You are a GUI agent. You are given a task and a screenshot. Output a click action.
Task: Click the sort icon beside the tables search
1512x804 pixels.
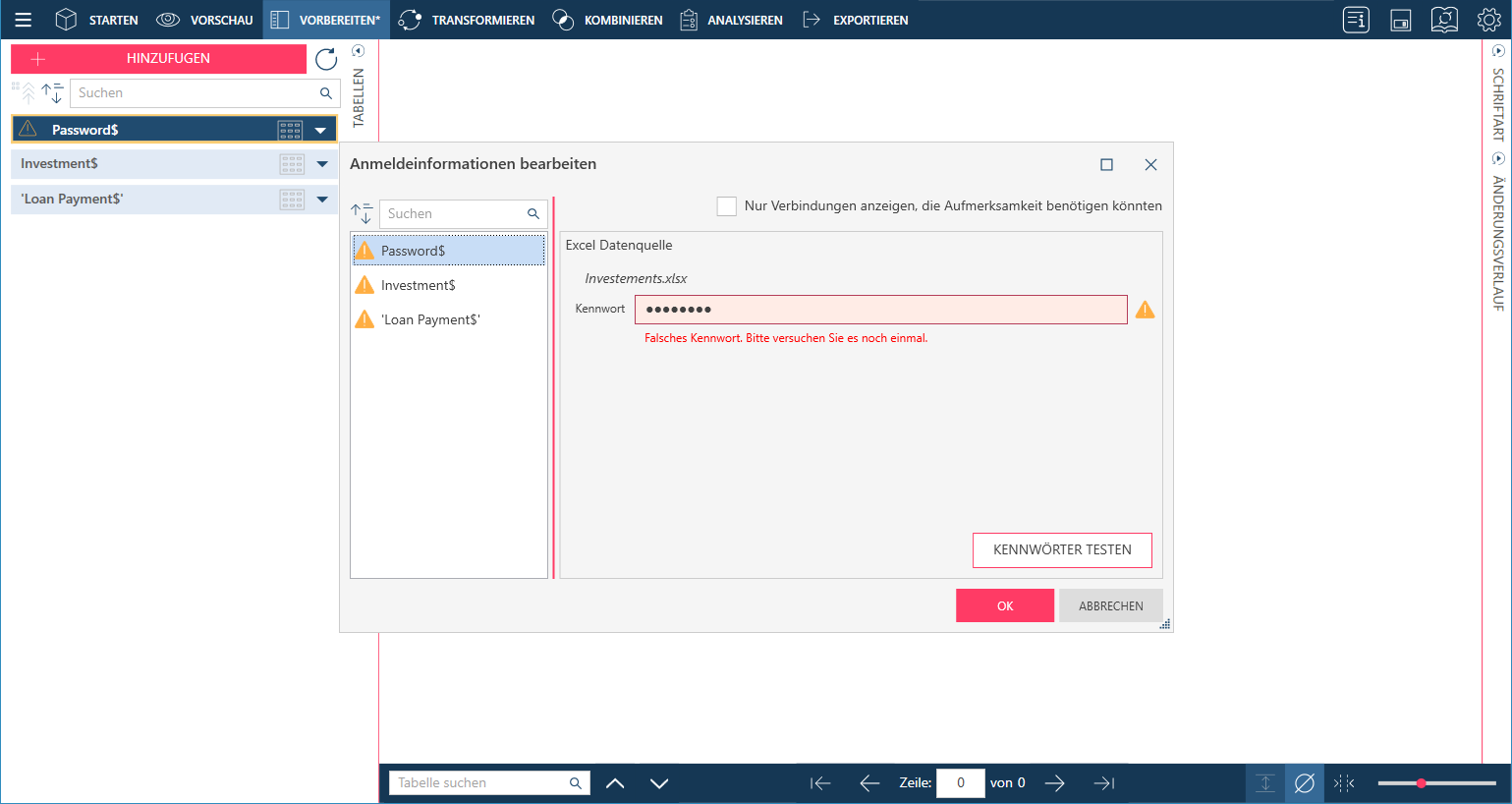[x=52, y=93]
